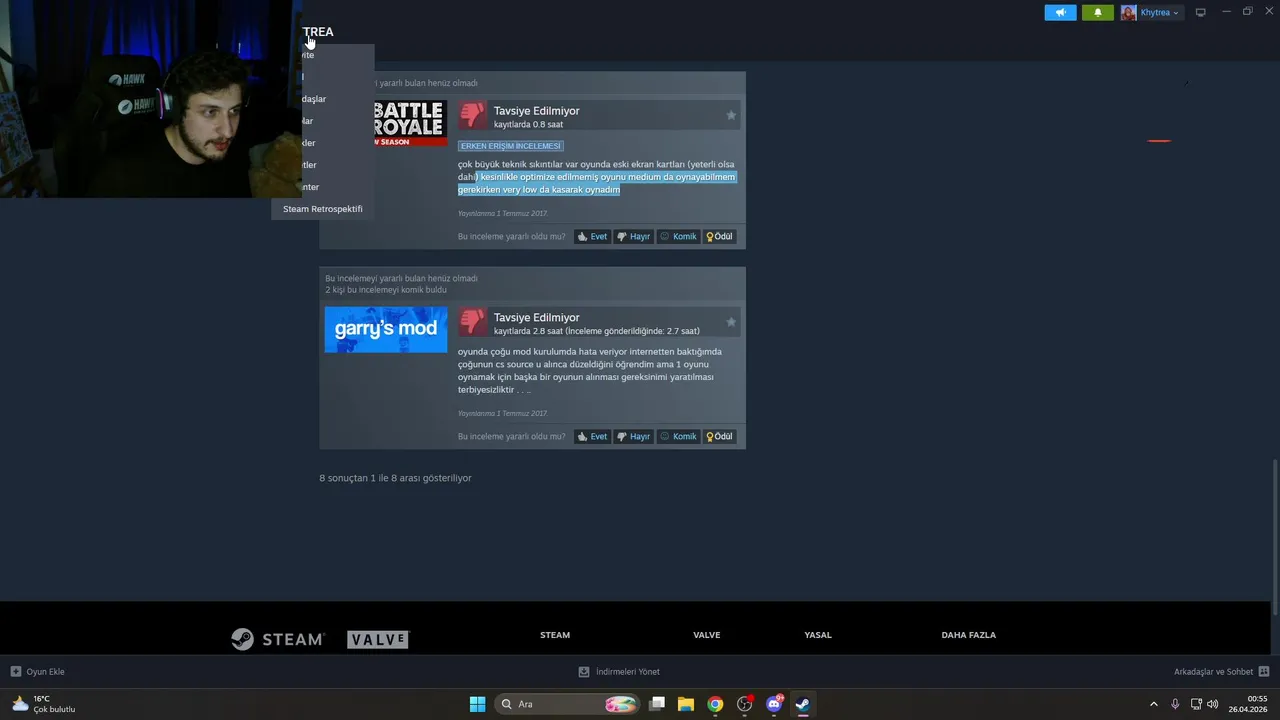The height and width of the screenshot is (720, 1280).
Task: Open the volume speaker tray icon
Action: (x=1213, y=704)
